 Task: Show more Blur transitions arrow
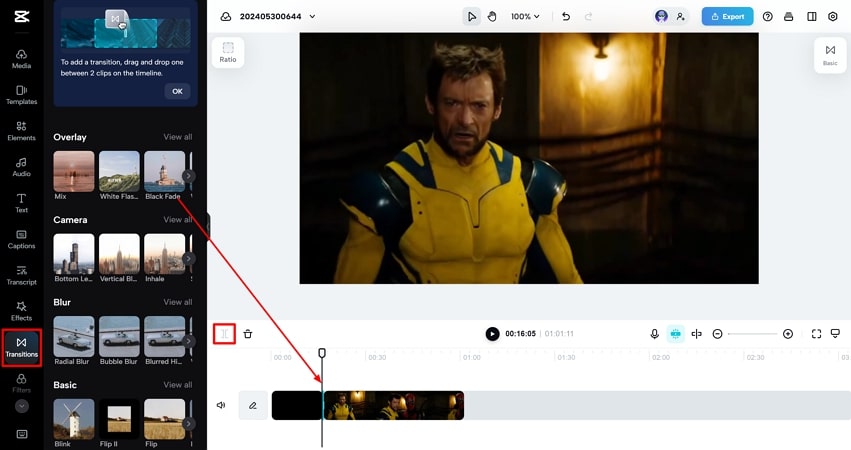[188, 341]
